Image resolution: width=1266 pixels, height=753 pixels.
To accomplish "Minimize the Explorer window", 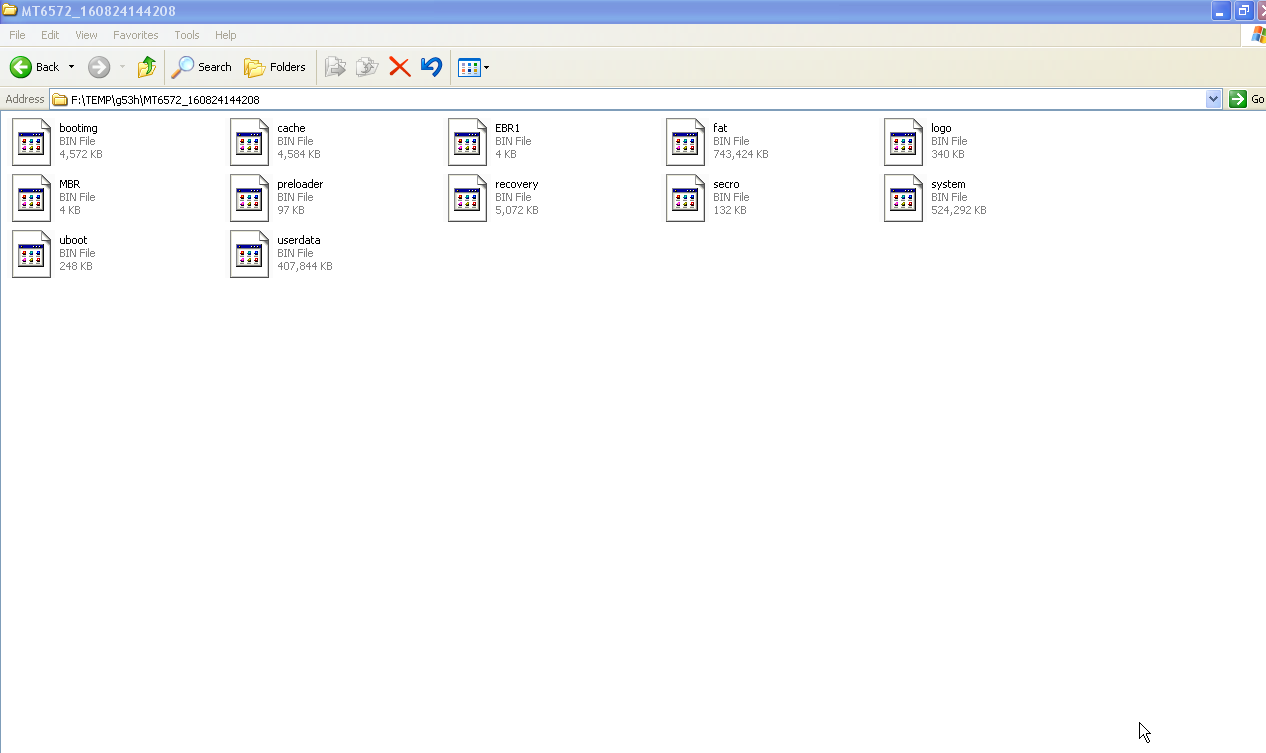I will click(1221, 11).
